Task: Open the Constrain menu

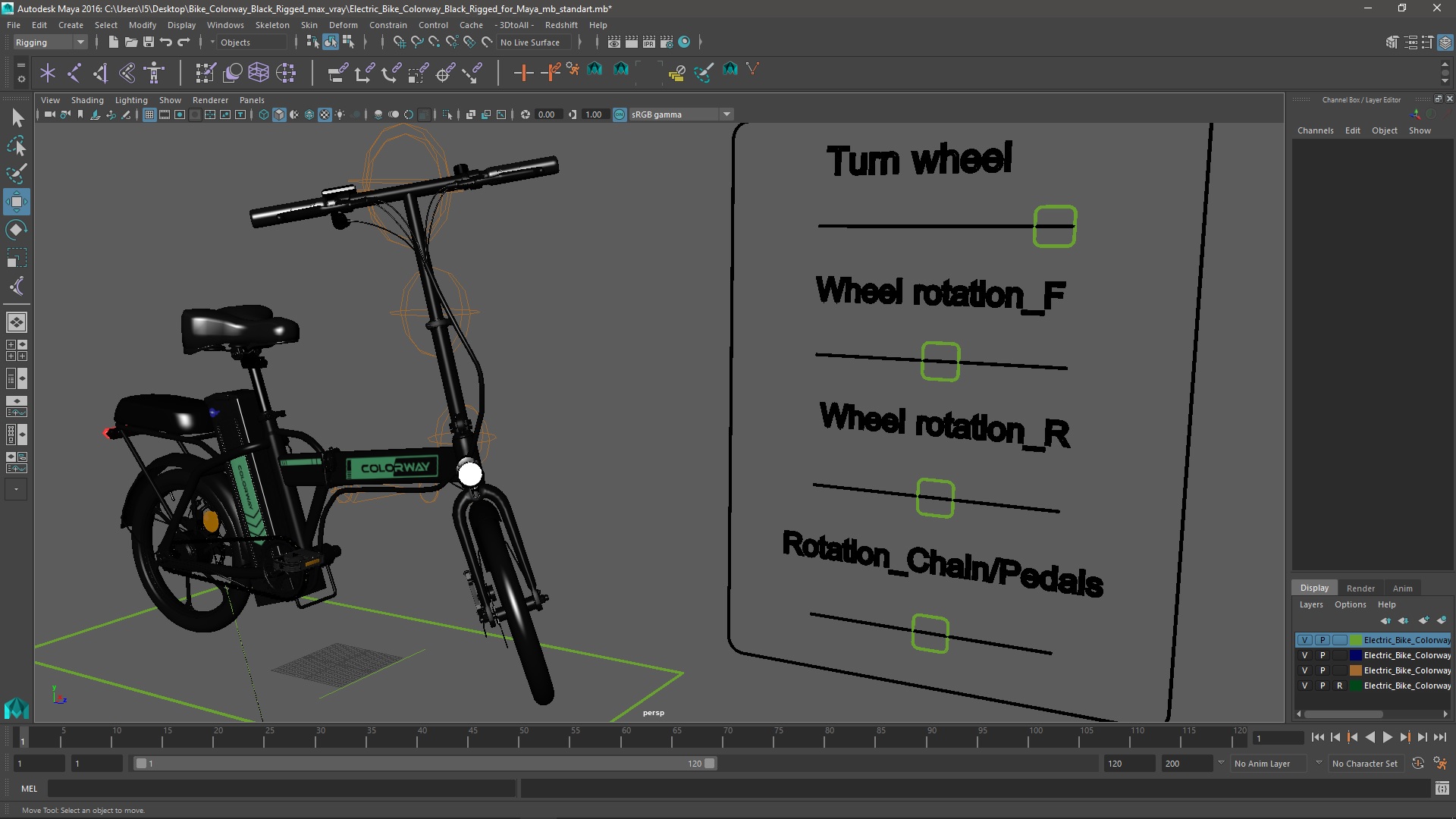Action: [388, 25]
